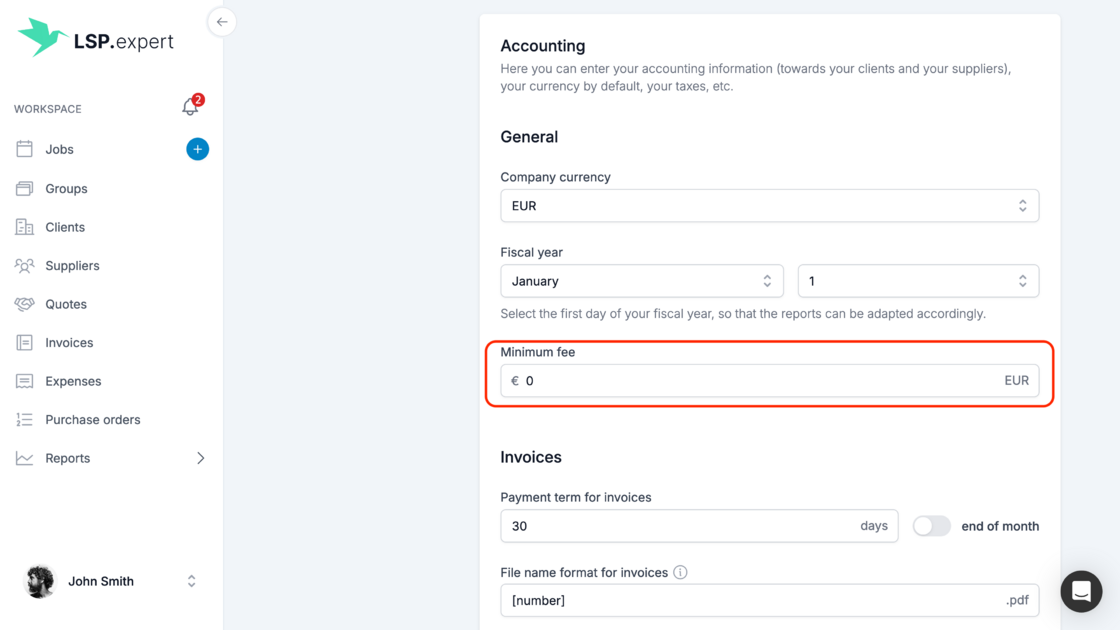Click the Suppliers people icon
1120x630 pixels.
25,266
